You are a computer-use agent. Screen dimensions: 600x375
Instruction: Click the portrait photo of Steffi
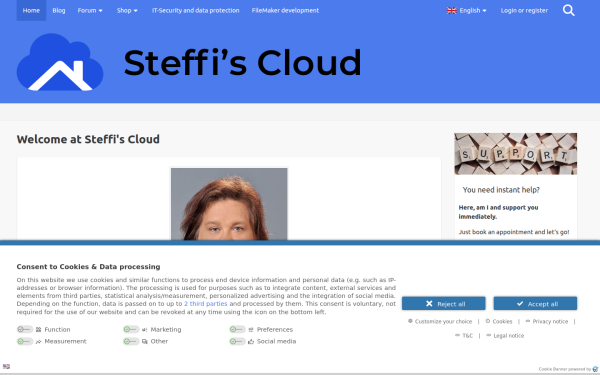229,204
